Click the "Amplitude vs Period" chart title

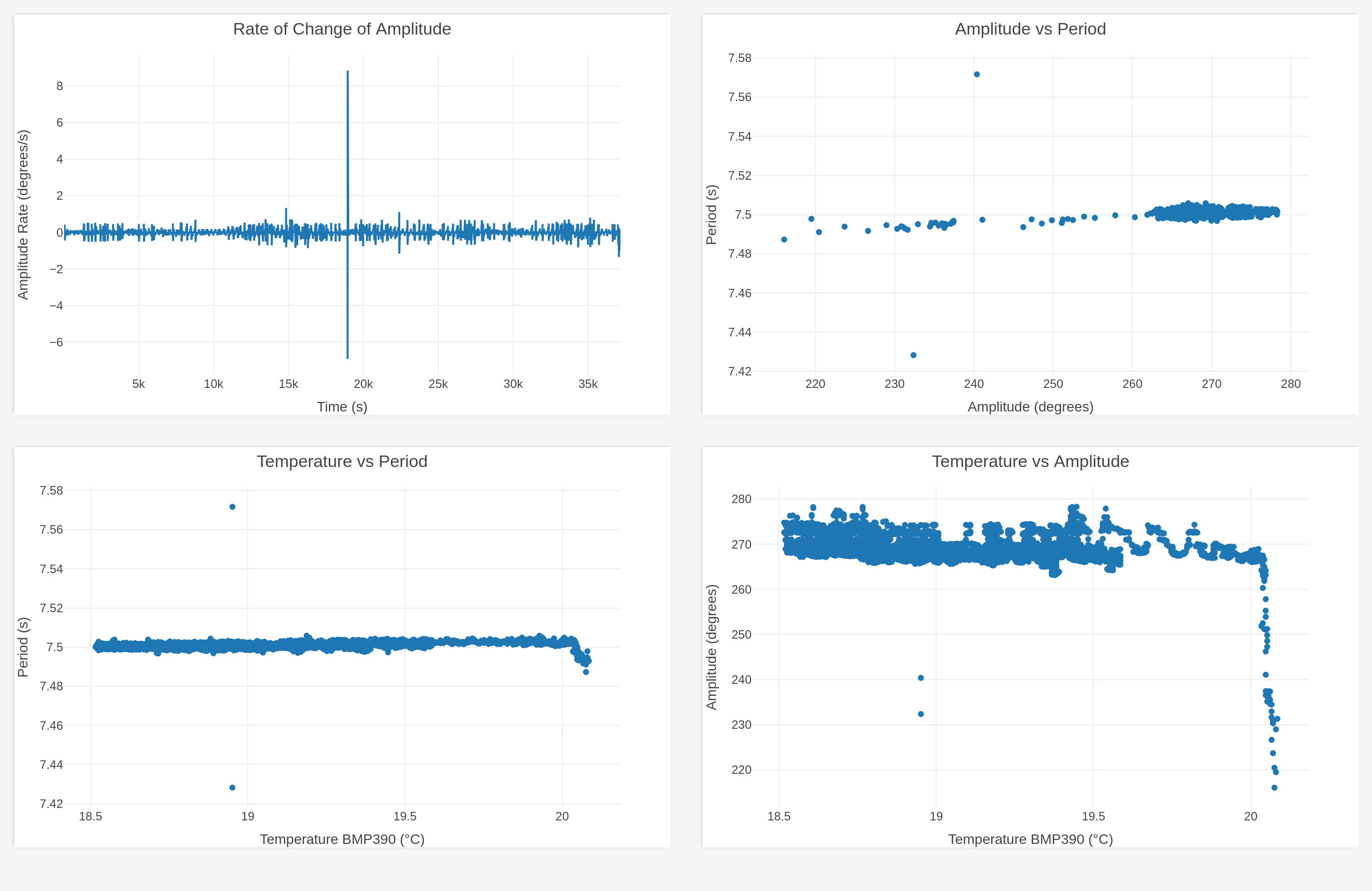coord(1030,29)
